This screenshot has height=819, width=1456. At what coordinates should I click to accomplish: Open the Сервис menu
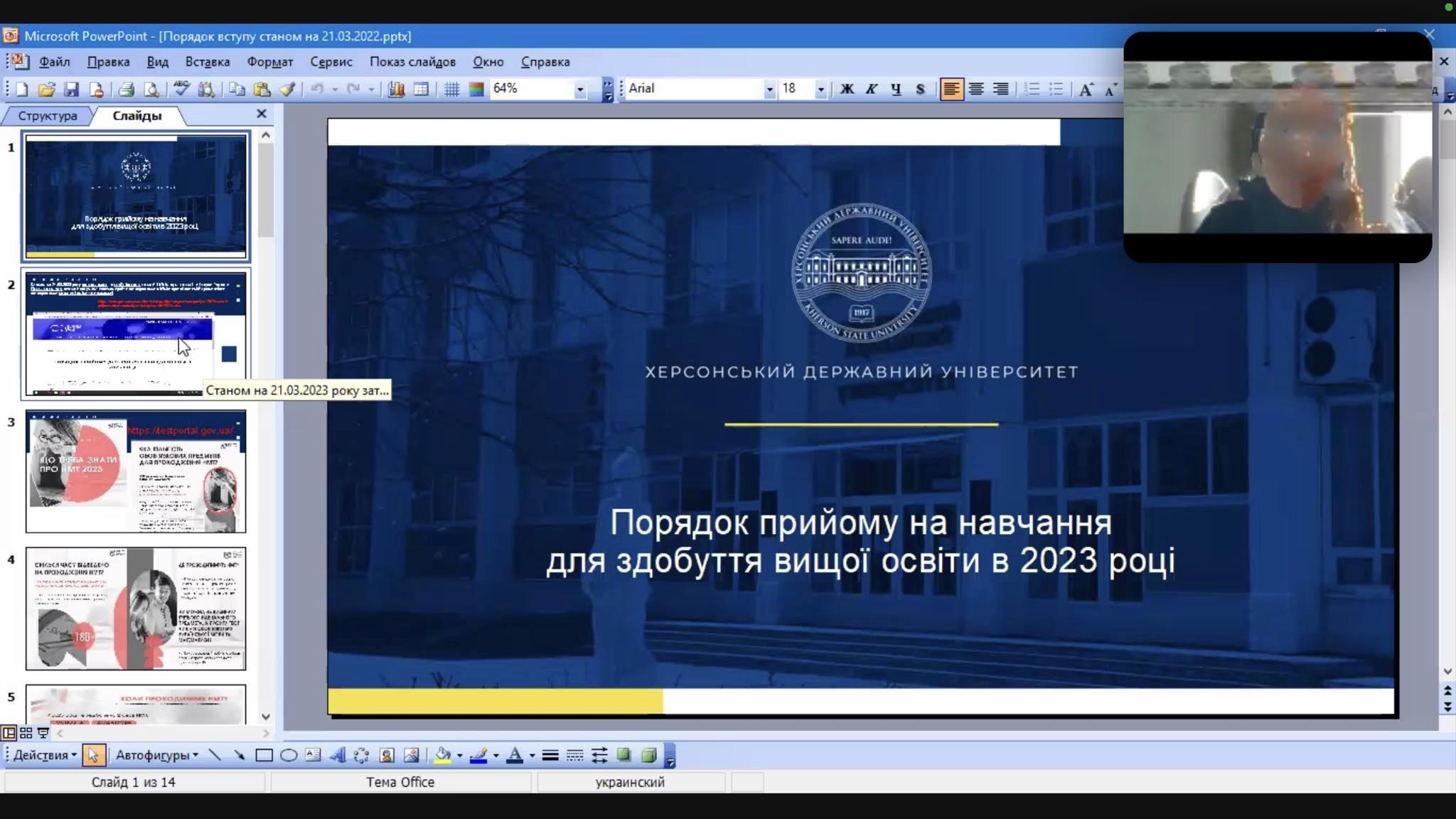331,62
